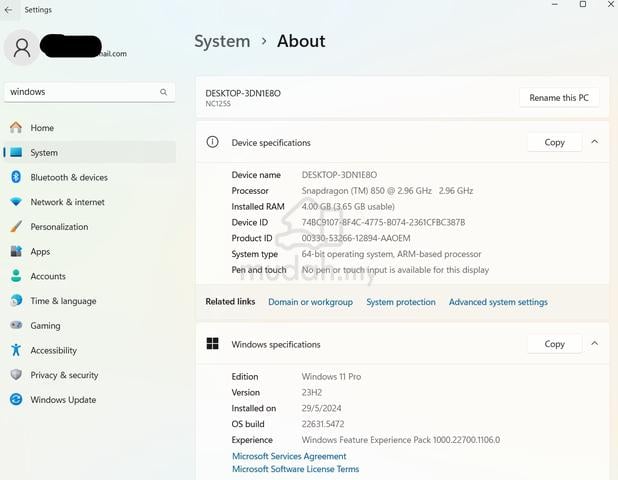Open Apps settings page
Viewport: 618px width, 480px height.
click(x=89, y=251)
